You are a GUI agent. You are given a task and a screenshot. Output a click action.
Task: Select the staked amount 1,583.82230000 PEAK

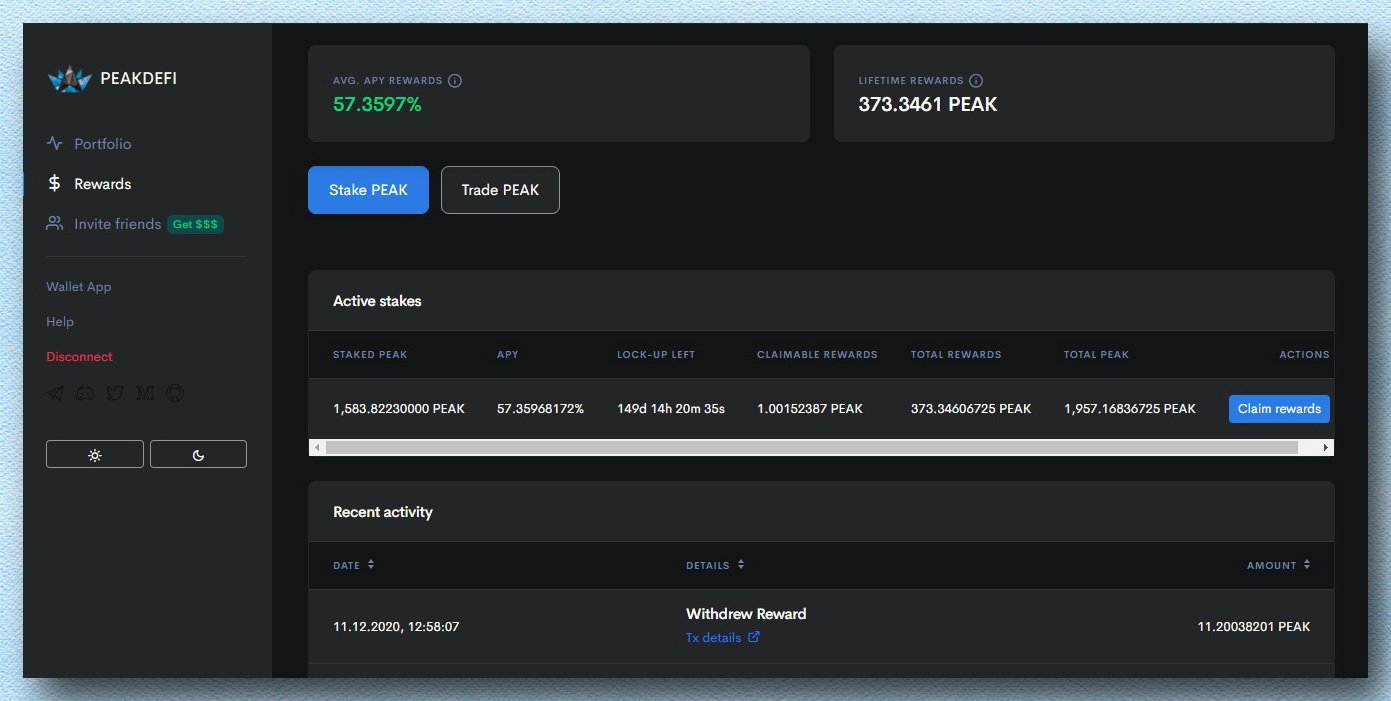[399, 409]
